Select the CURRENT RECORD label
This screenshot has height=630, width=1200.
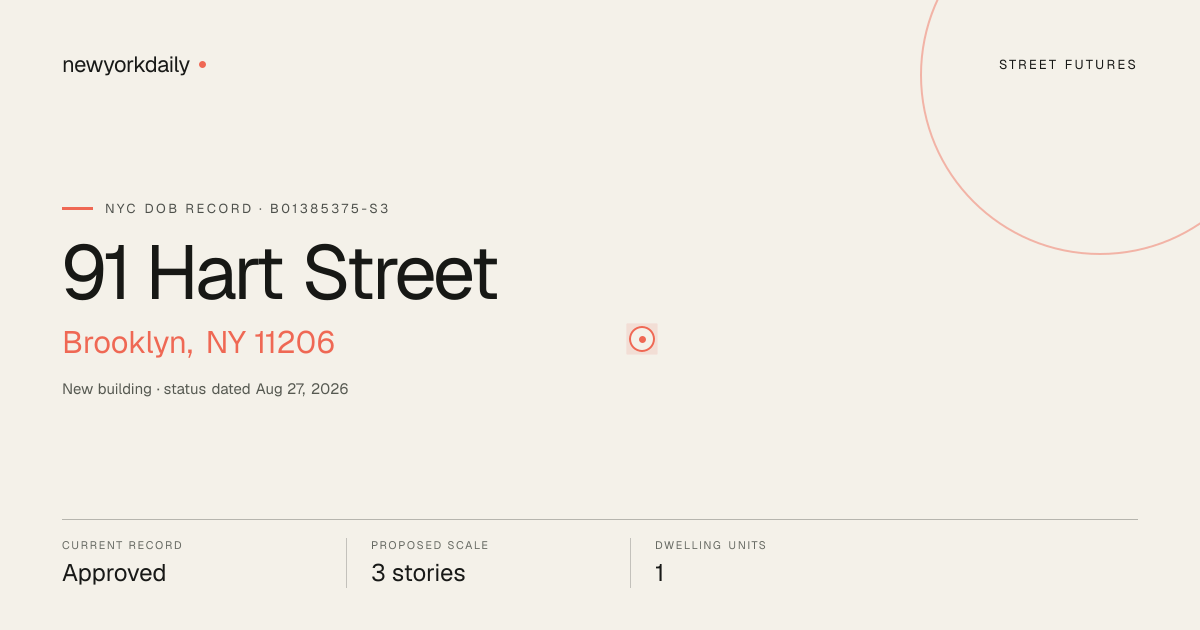[x=122, y=546]
